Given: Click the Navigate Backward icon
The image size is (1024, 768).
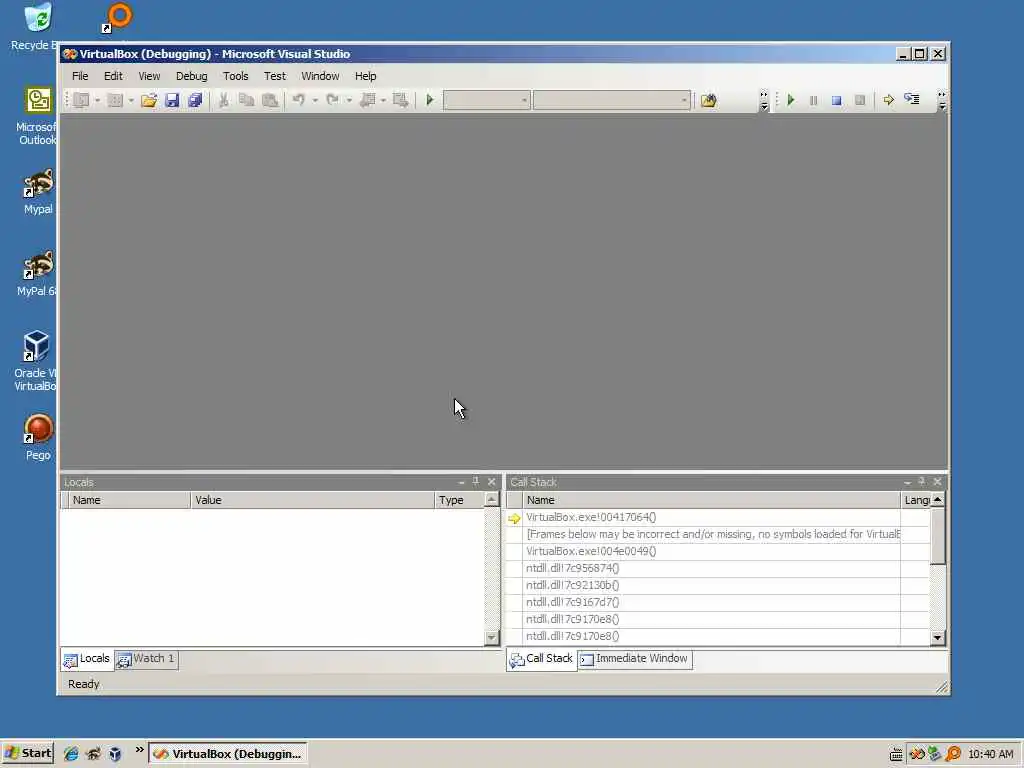Looking at the screenshot, I should [x=368, y=101].
